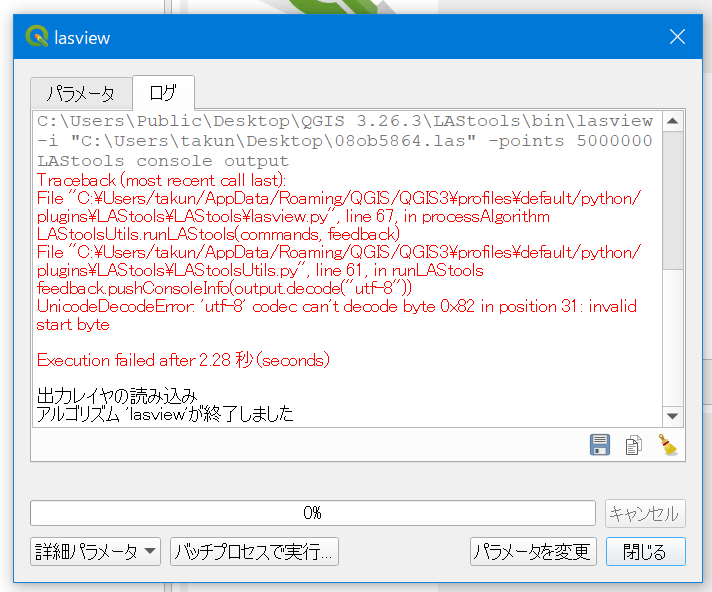This screenshot has width=712, height=592.
Task: Click the UnicodeDecodeError line in log
Action: point(336,316)
